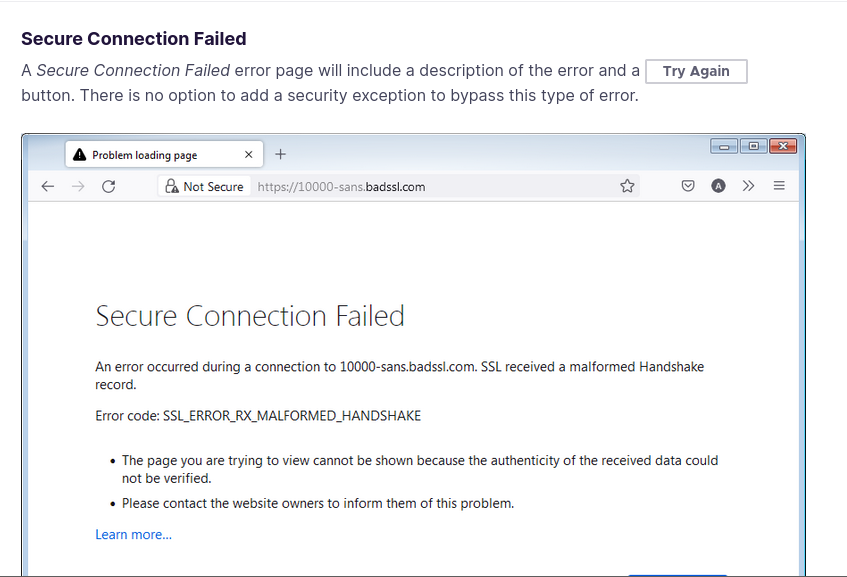Bookmark page with the star icon
Image resolution: width=847 pixels, height=577 pixels.
pyautogui.click(x=627, y=186)
